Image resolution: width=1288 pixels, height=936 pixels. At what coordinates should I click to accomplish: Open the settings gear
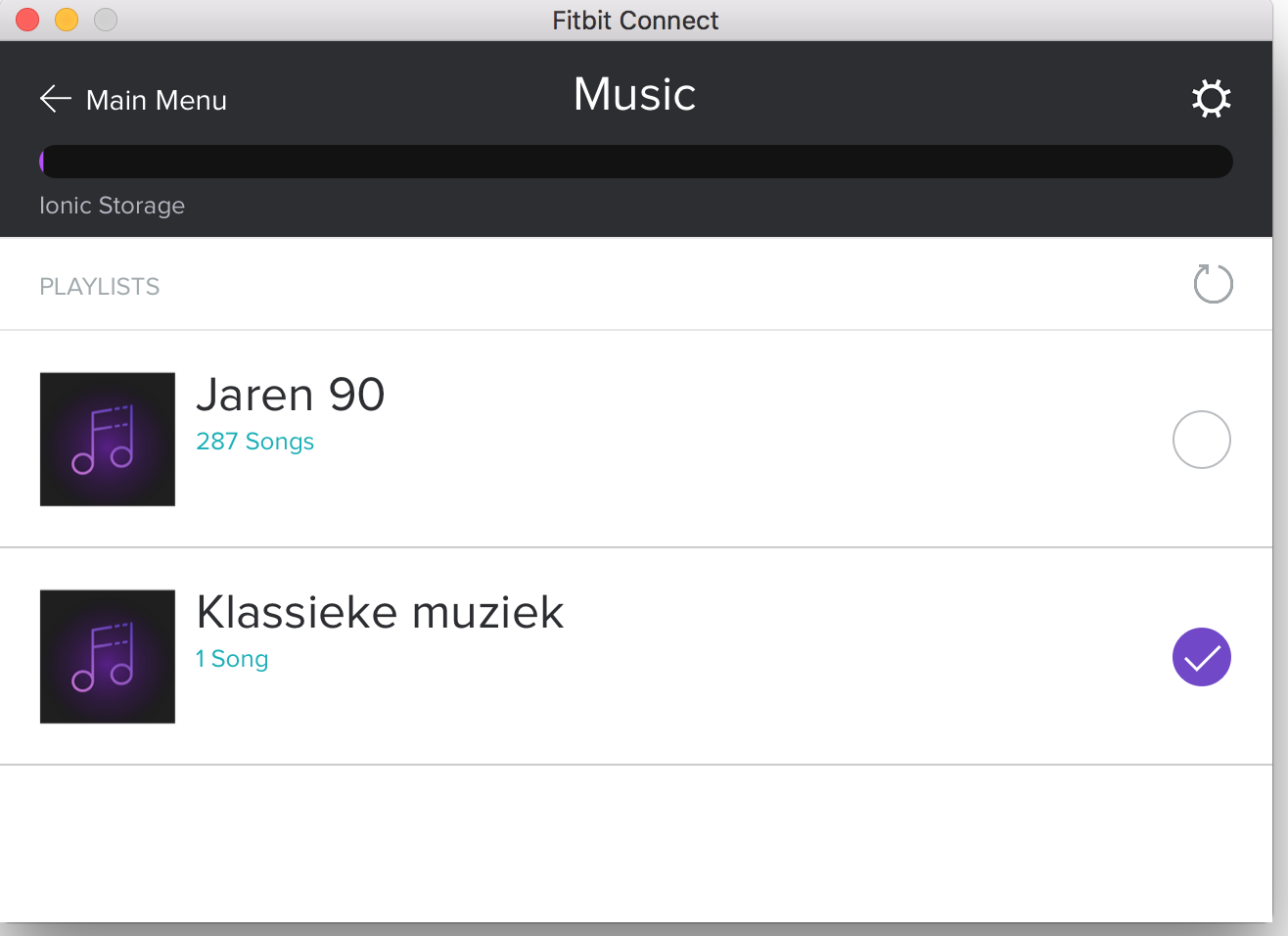point(1211,99)
